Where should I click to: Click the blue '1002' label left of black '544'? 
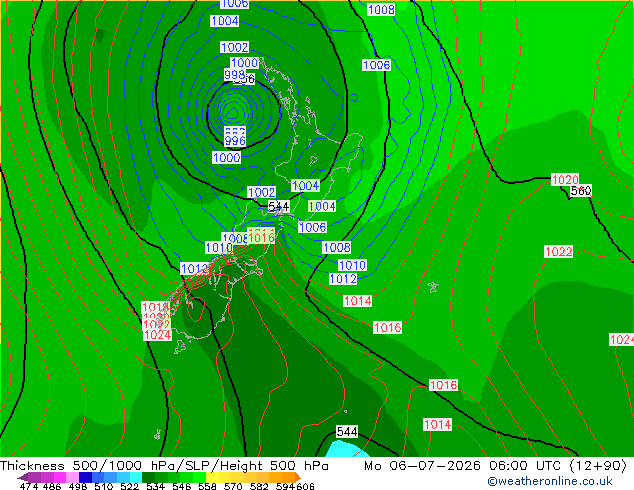pos(262,192)
